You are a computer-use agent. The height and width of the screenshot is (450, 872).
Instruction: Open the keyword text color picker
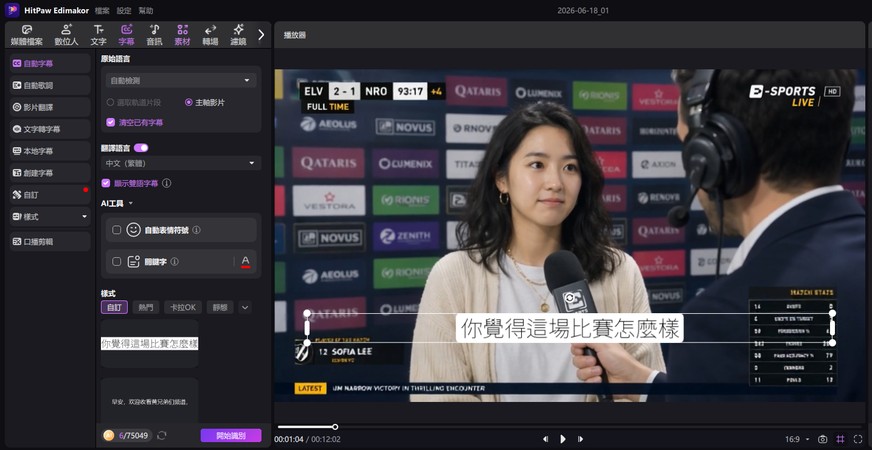245,261
